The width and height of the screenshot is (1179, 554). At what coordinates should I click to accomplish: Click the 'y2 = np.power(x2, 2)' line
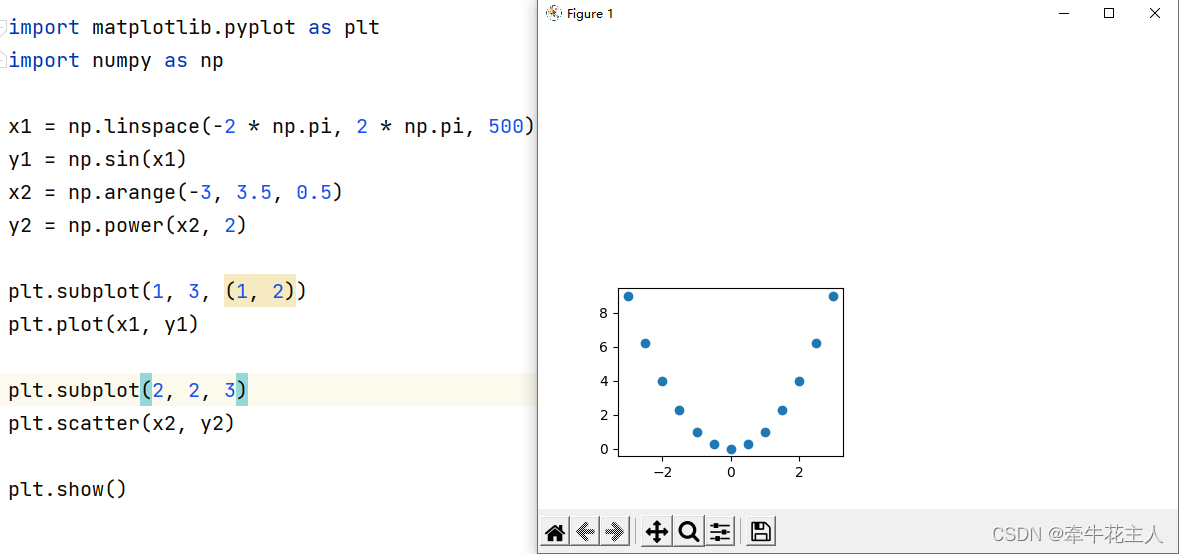[x=127, y=226]
